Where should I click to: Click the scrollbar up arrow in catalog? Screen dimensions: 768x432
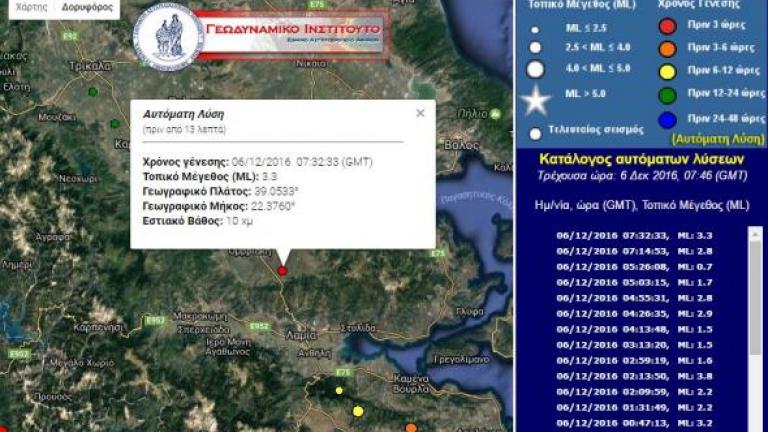(x=756, y=234)
